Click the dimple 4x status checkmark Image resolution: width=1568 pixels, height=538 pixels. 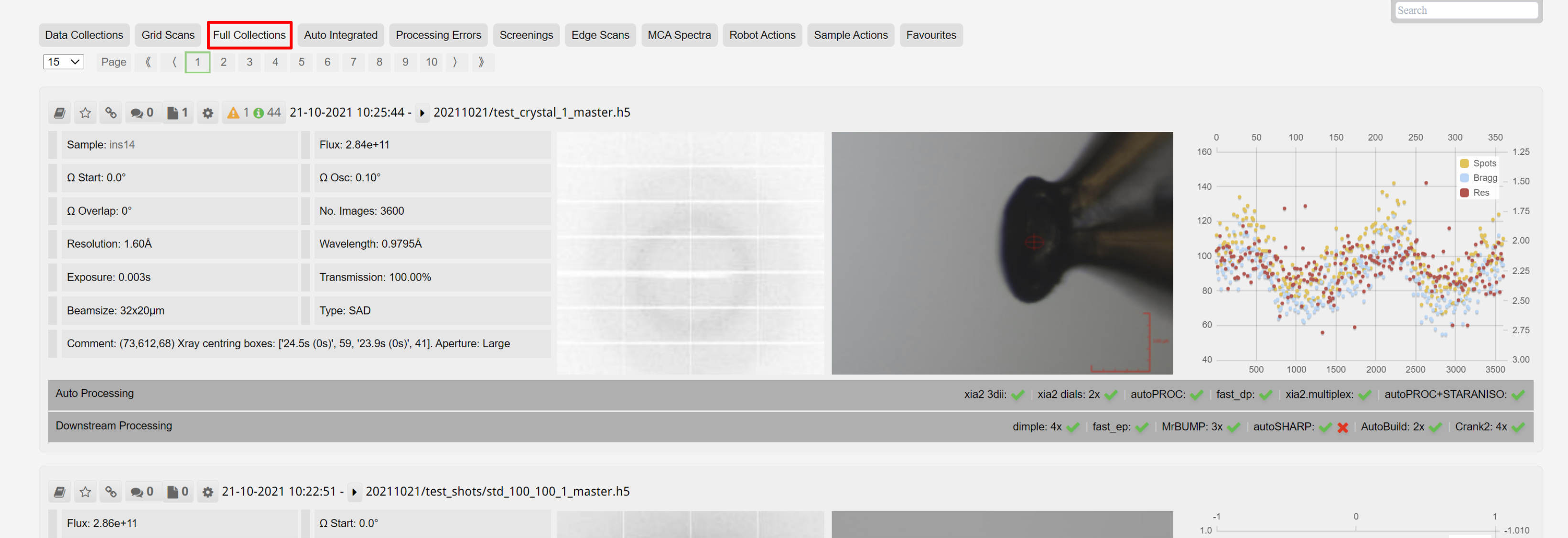(x=1073, y=427)
